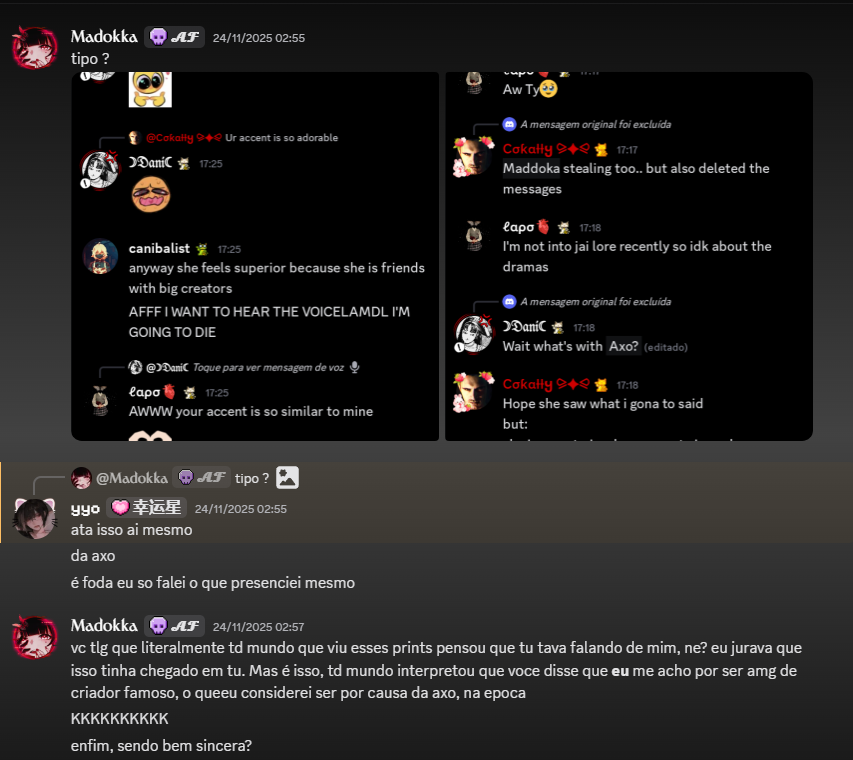The image size is (853, 760).
Task: Open the right attached screenshot image
Action: 629,256
